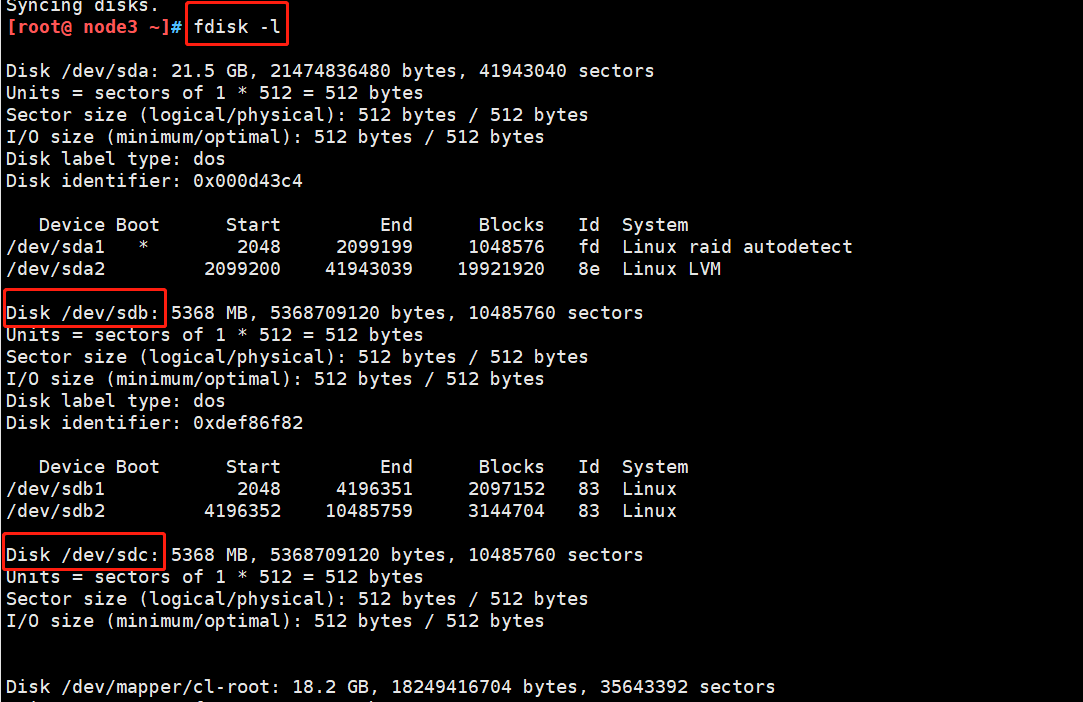Click the '41943040 sectors' value for sda
Screen dimensions: 1083x702
pyautogui.click(x=566, y=70)
